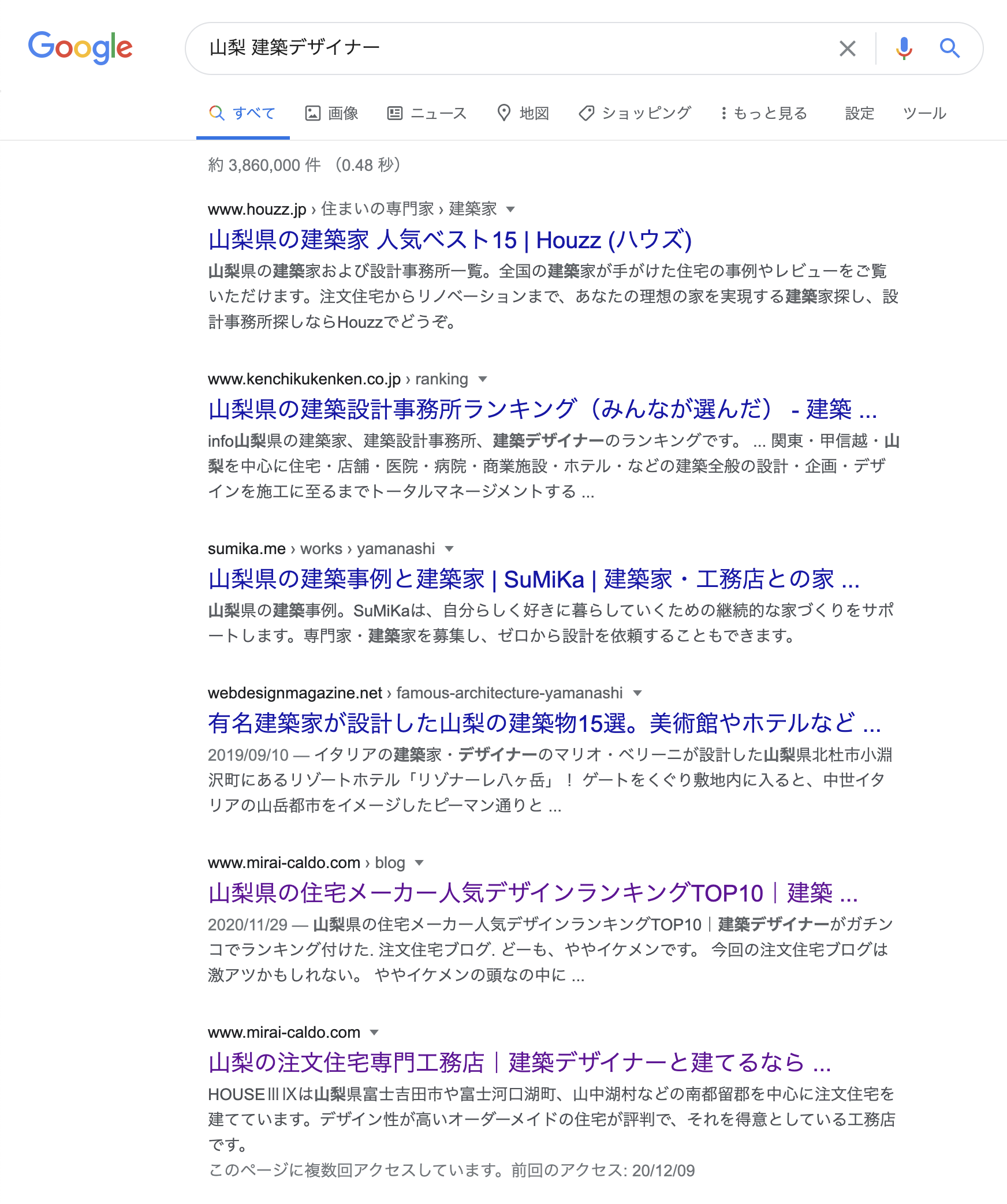Select the すべて tab
This screenshot has width=1007, height=1204.
point(243,113)
